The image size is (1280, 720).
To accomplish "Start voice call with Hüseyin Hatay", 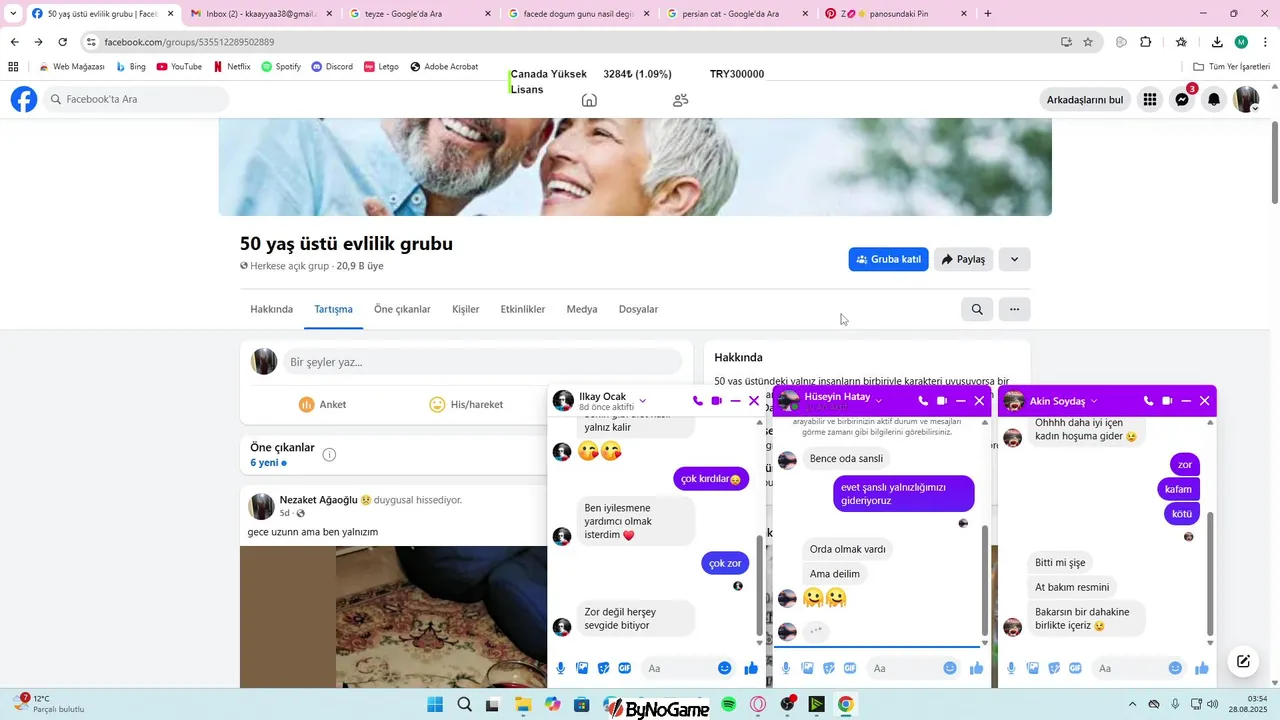I will coord(923,401).
